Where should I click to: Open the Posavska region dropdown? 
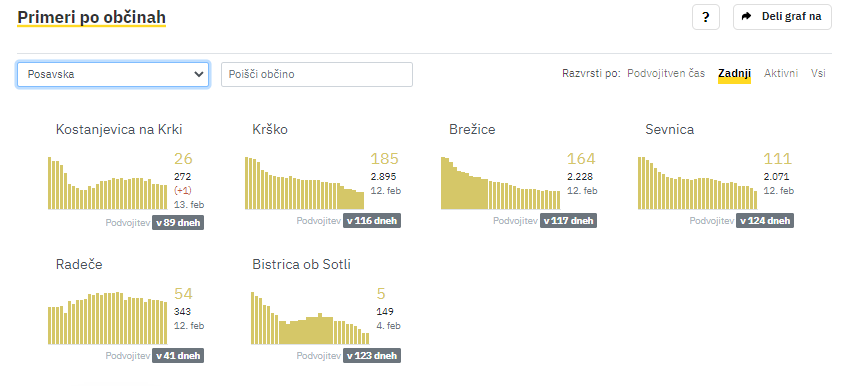113,74
